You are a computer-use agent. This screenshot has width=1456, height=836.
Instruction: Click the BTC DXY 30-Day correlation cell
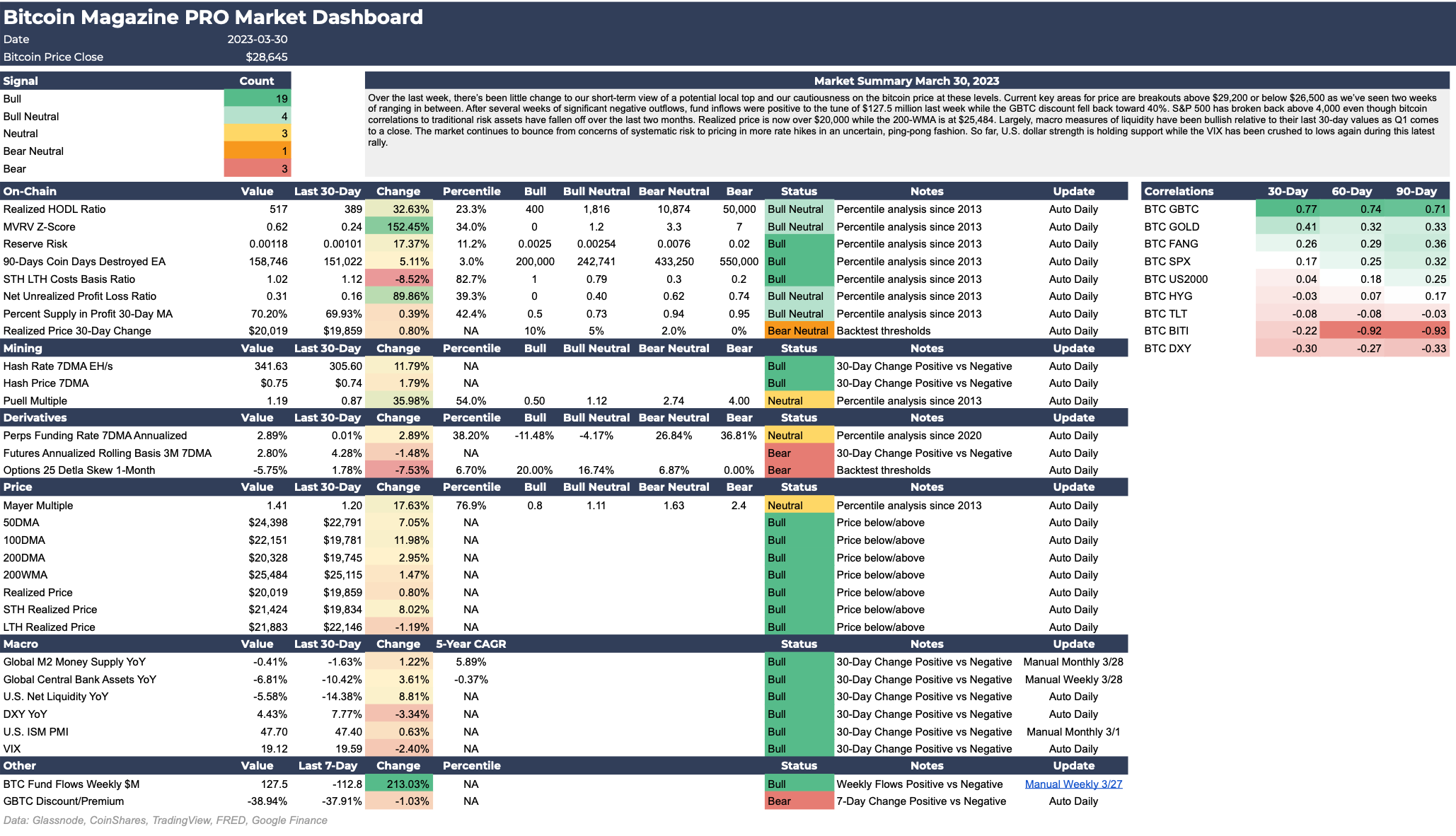tap(1305, 348)
